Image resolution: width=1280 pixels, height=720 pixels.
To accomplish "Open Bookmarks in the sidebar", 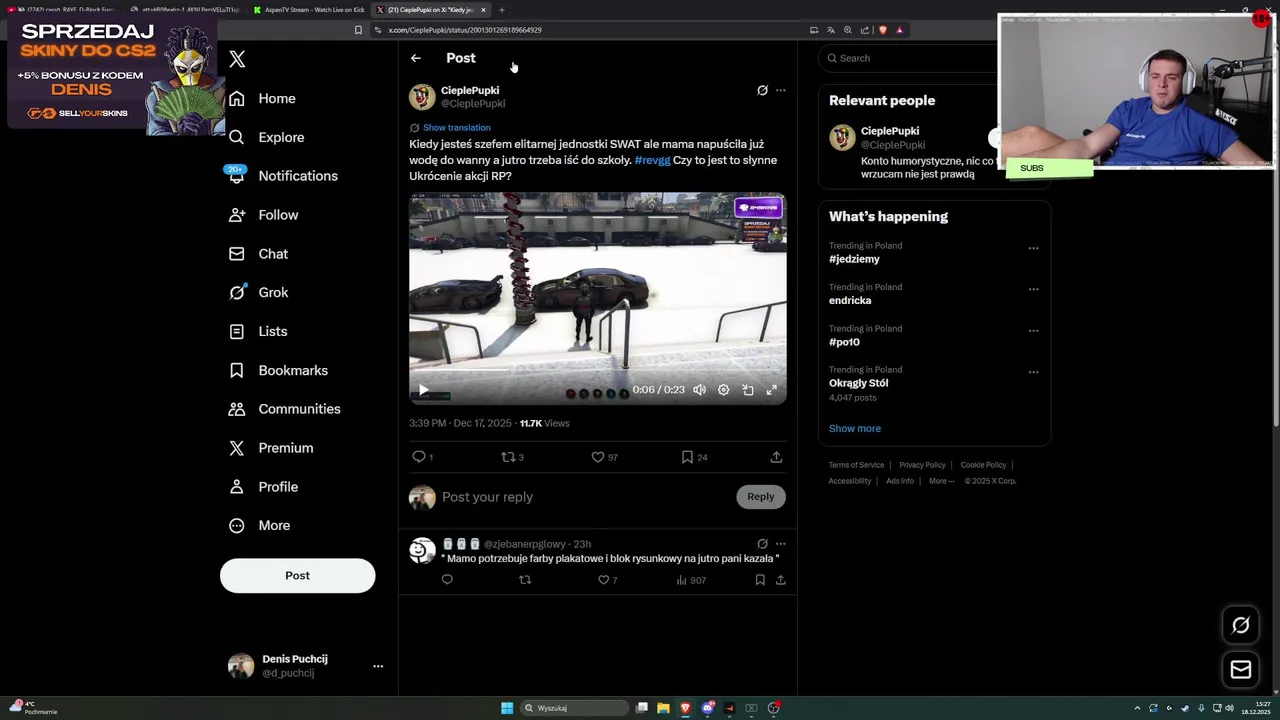I will click(x=278, y=370).
